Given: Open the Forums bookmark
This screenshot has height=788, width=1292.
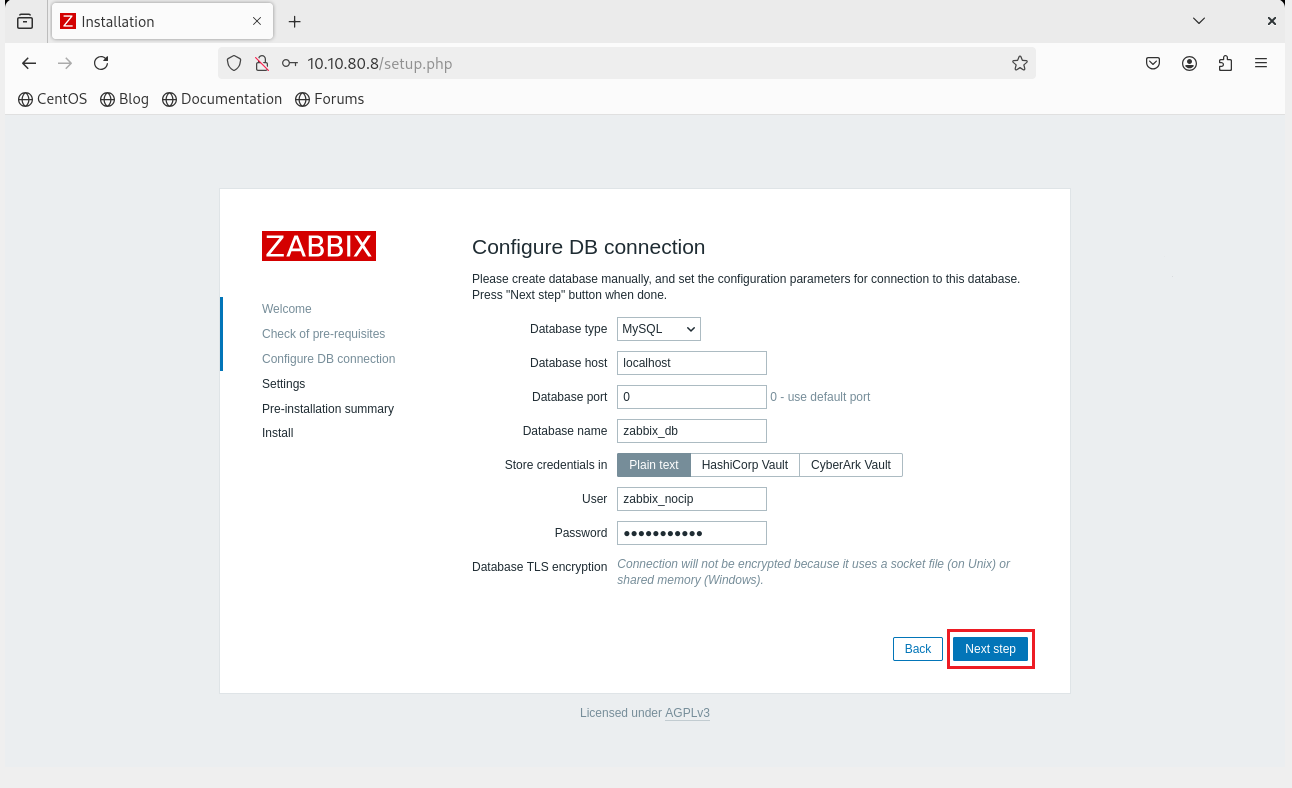Looking at the screenshot, I should [330, 99].
